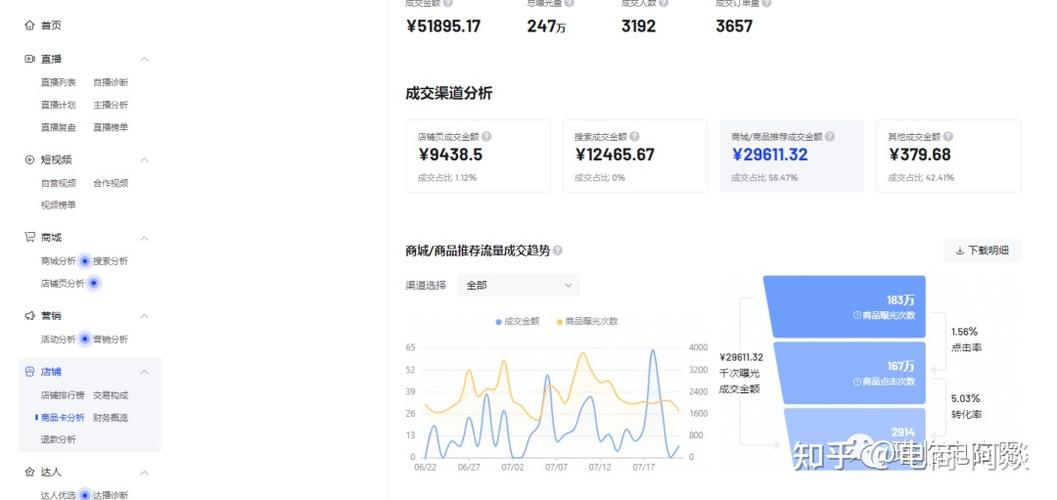Toggle the 商品曝光次数 chart legend series

point(587,321)
